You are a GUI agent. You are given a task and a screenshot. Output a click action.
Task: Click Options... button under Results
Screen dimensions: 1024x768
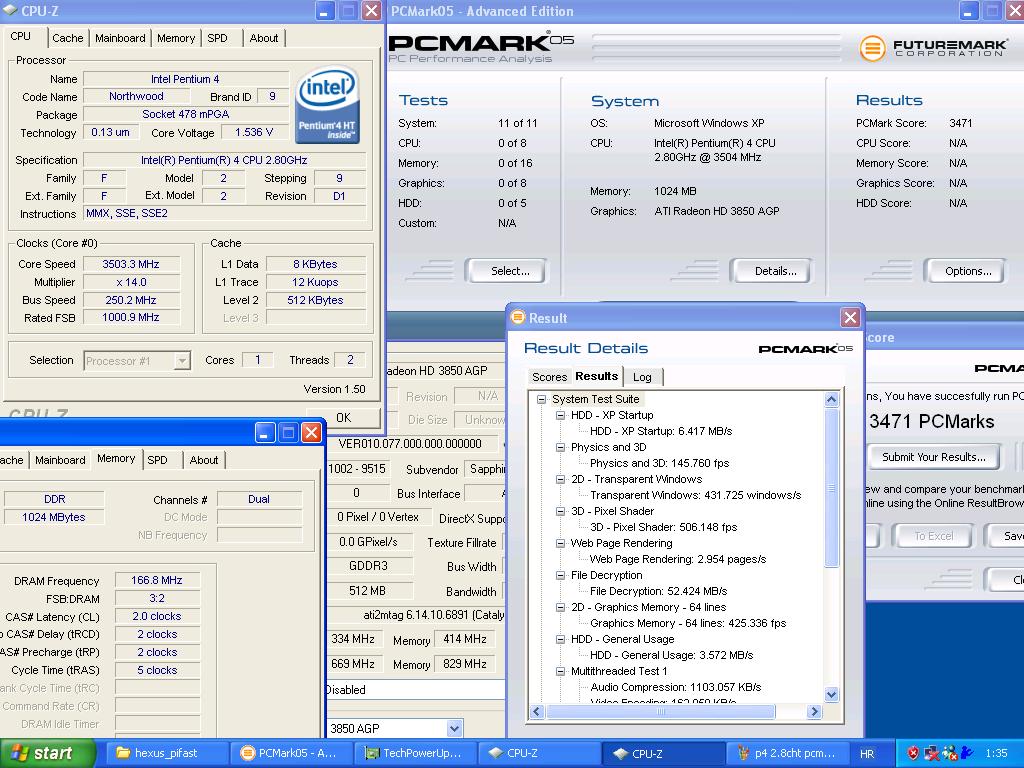point(968,271)
